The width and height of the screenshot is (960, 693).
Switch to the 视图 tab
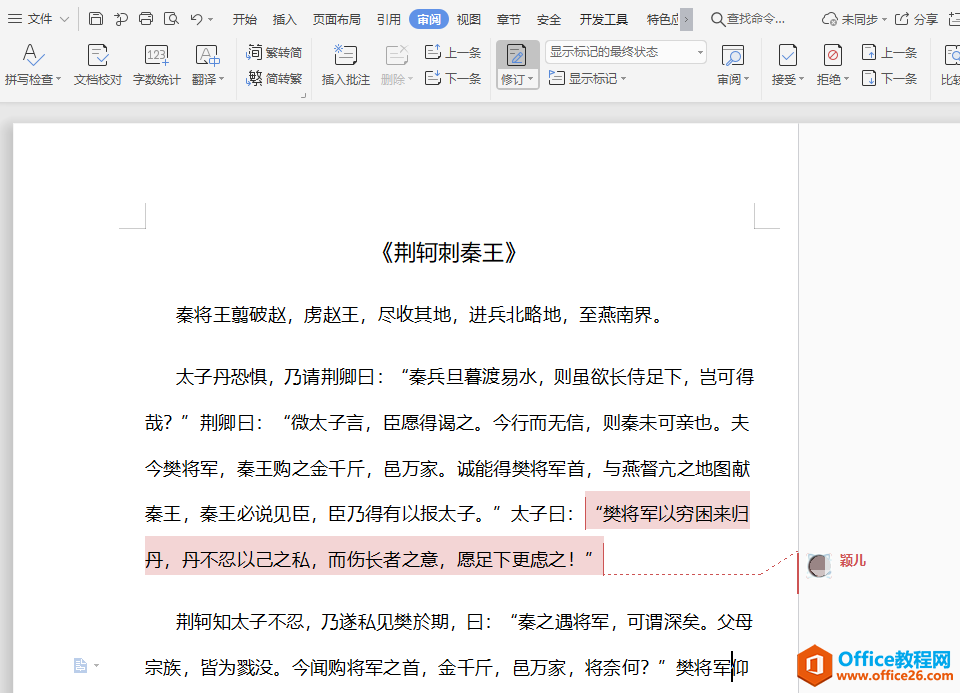click(x=468, y=20)
